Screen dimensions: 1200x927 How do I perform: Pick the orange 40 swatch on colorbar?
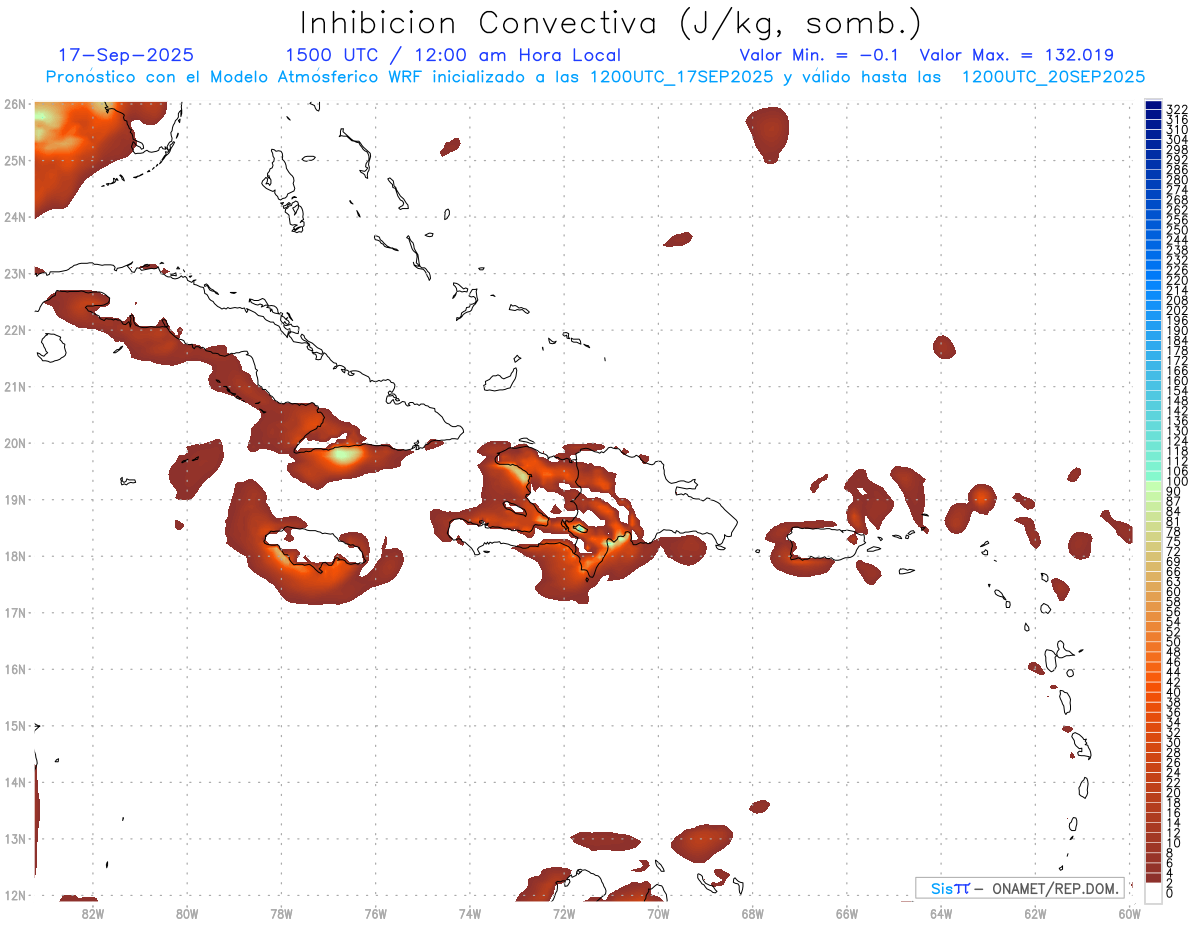pos(1153,691)
